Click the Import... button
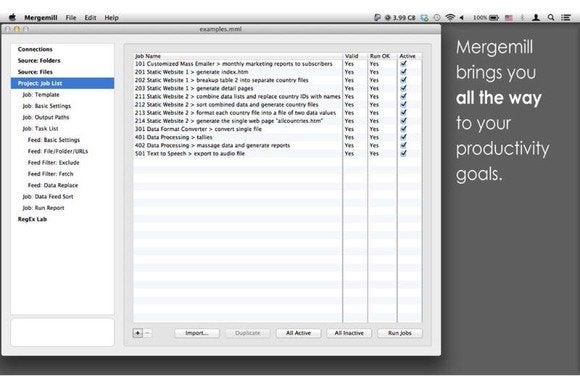The image size is (580, 388). (197, 333)
